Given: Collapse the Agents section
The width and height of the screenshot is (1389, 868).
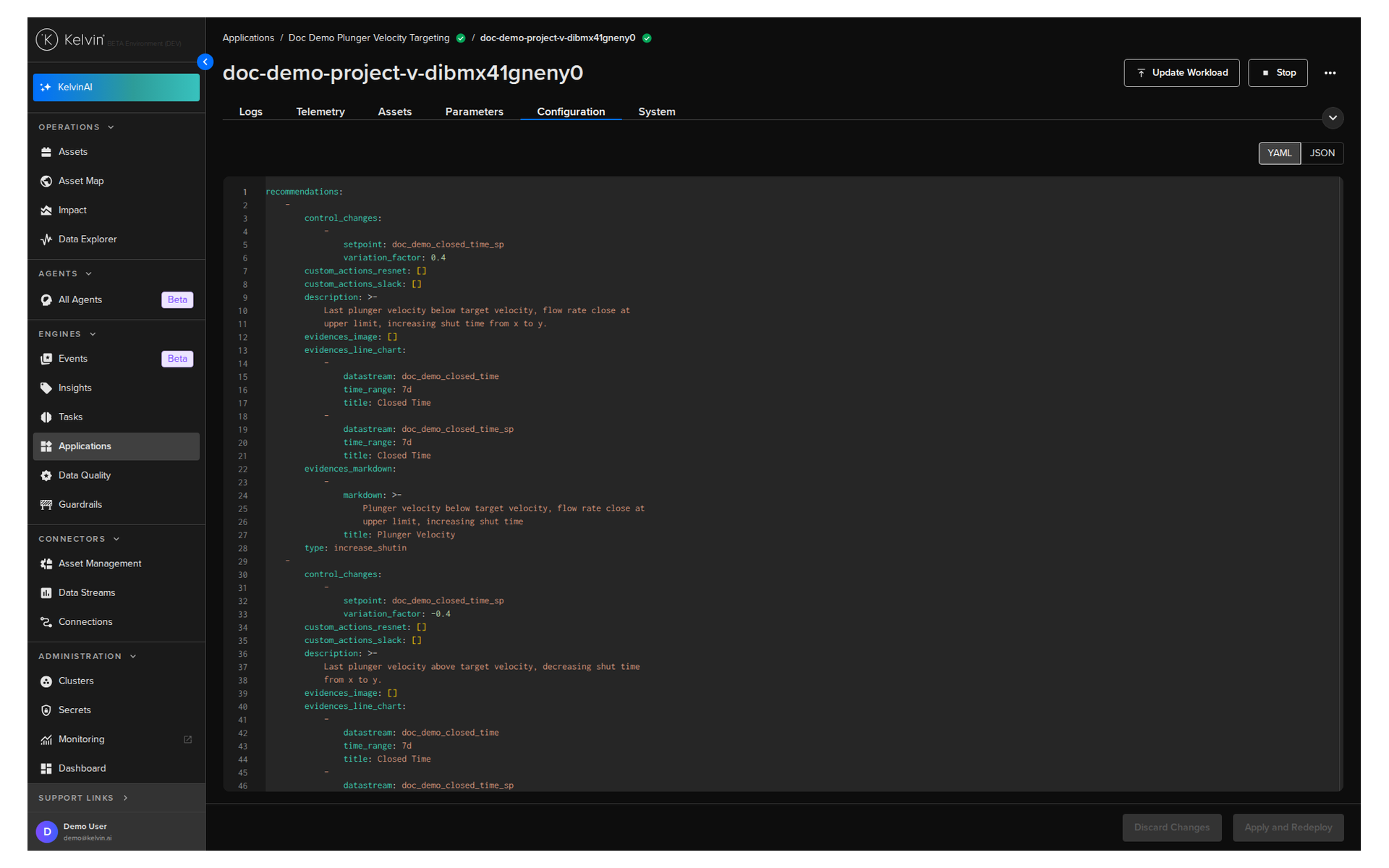Looking at the screenshot, I should tap(65, 274).
